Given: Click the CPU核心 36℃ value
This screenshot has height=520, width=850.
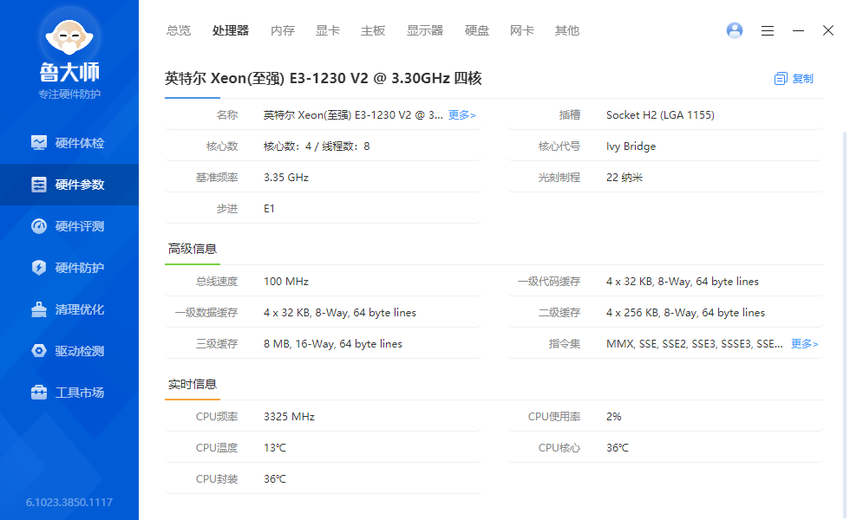Looking at the screenshot, I should pos(617,448).
